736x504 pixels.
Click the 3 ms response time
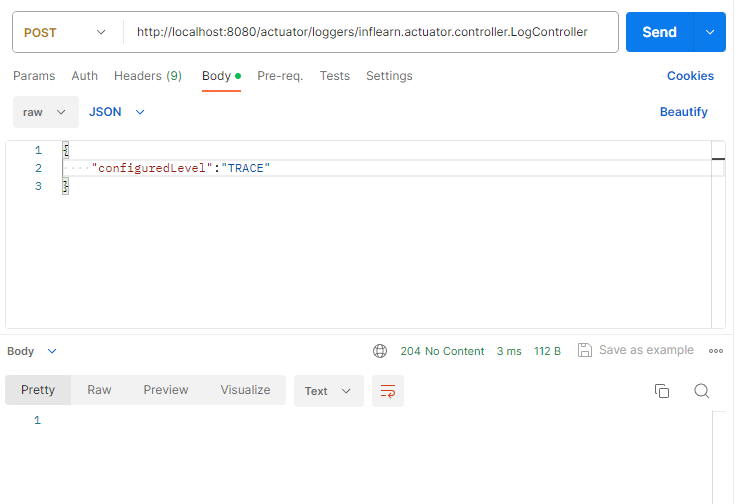[x=509, y=351]
